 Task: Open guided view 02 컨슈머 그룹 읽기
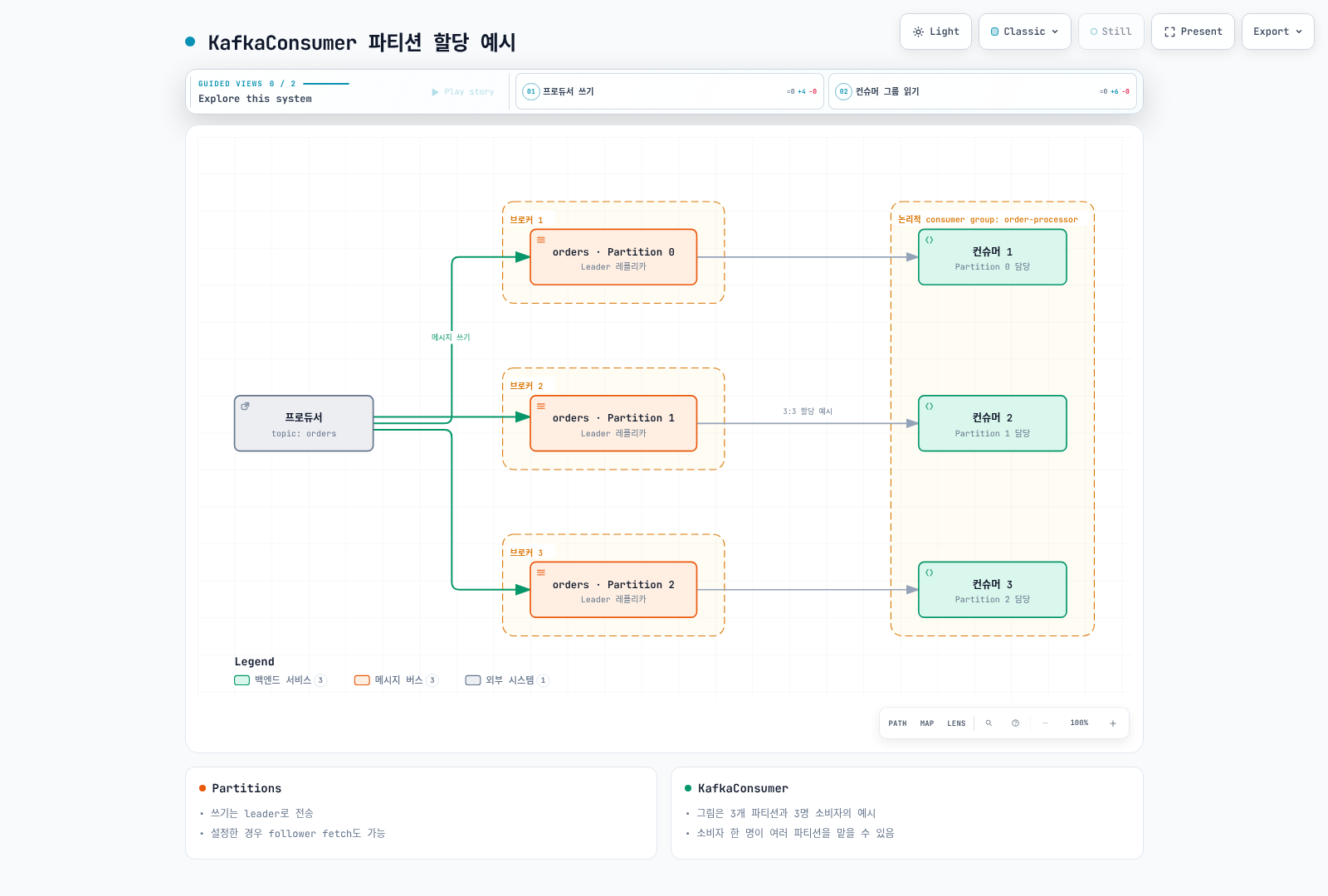(x=983, y=91)
